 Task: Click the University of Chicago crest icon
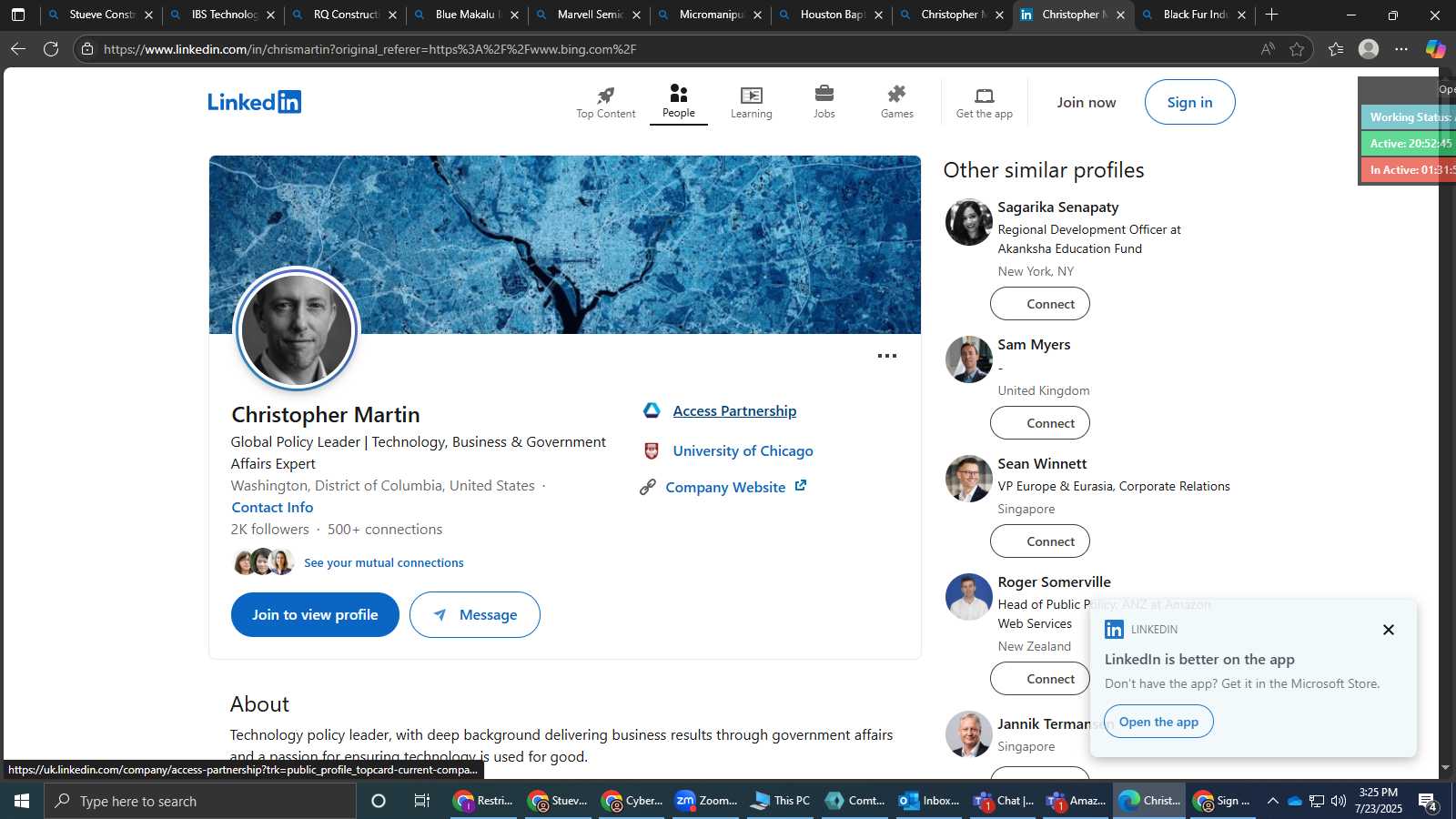[652, 450]
